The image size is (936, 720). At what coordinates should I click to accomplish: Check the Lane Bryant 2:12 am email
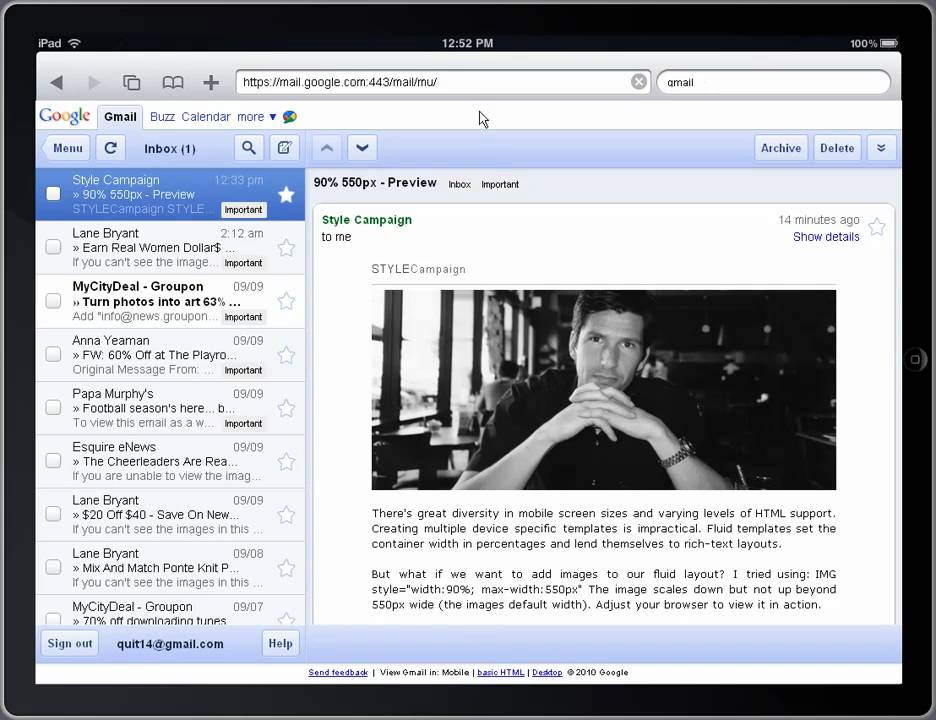(53, 247)
